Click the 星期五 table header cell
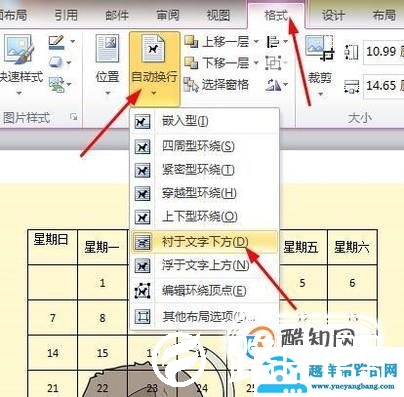This screenshot has height=397, width=404. coord(303,247)
